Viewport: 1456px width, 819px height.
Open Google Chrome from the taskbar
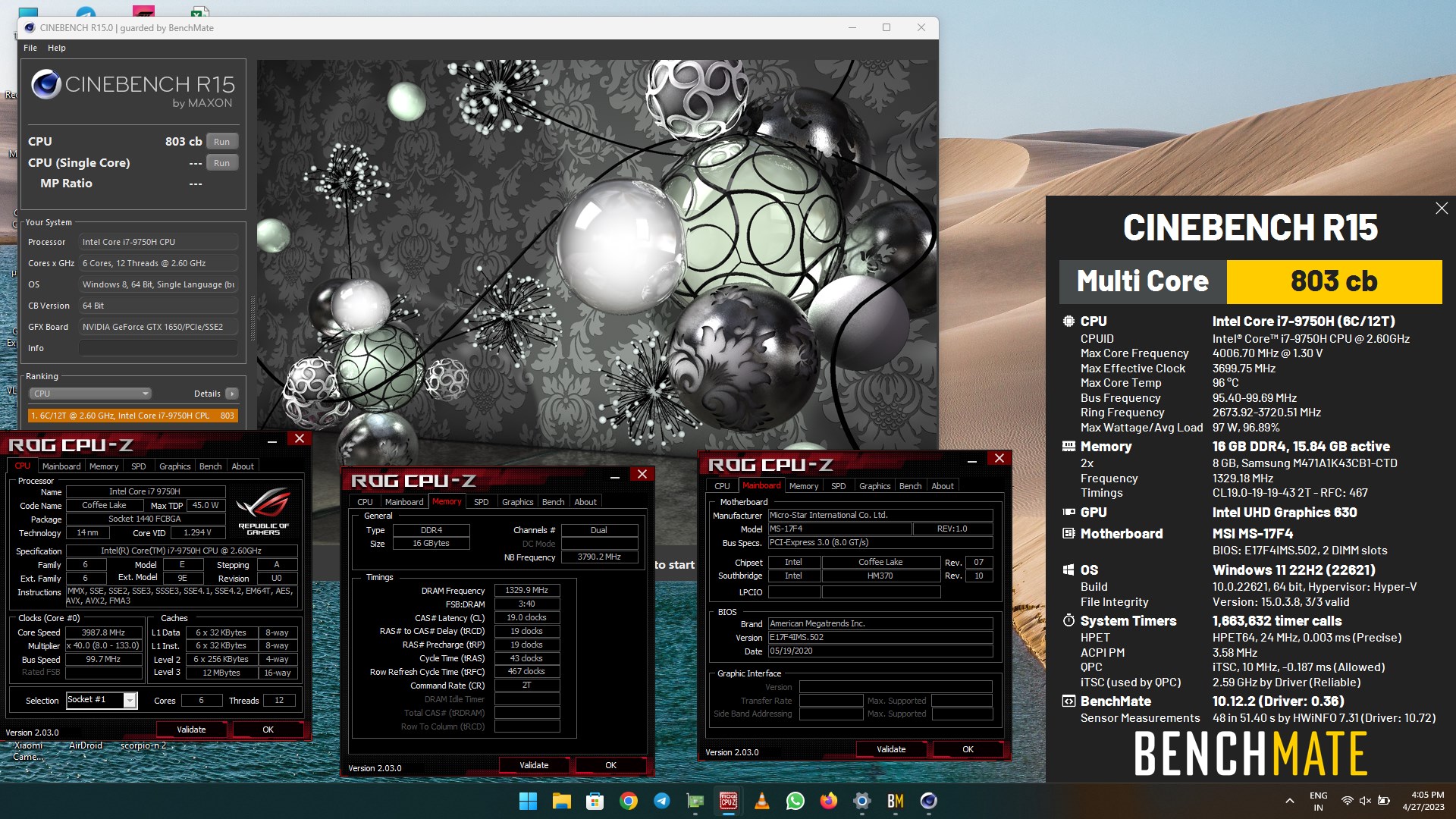pyautogui.click(x=628, y=801)
